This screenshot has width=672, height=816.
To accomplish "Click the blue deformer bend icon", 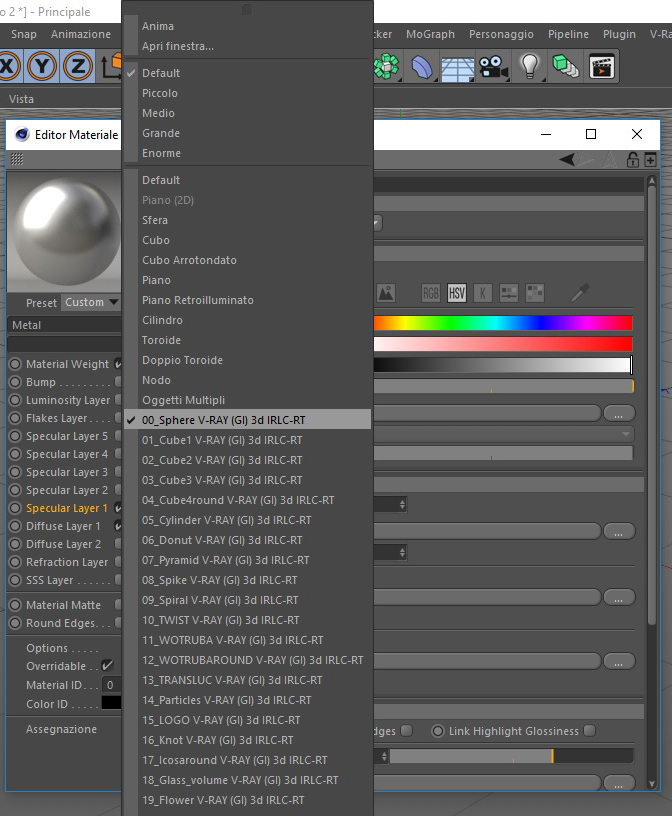I will coord(422,67).
